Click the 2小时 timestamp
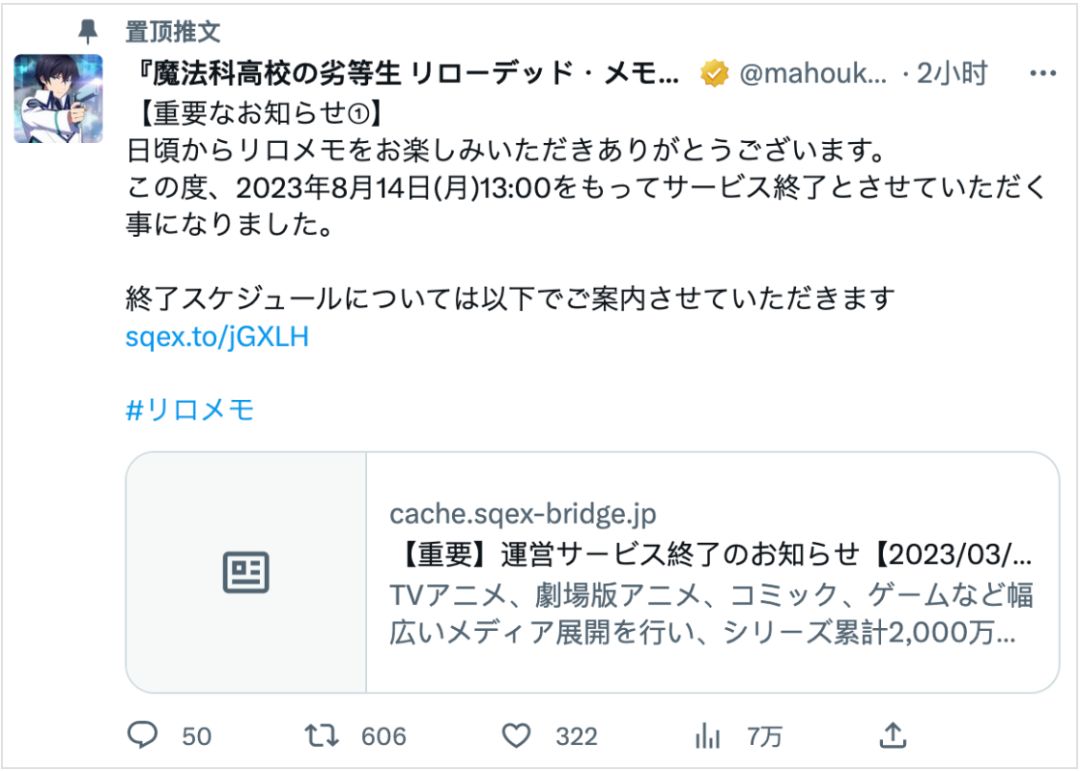 click(x=952, y=73)
